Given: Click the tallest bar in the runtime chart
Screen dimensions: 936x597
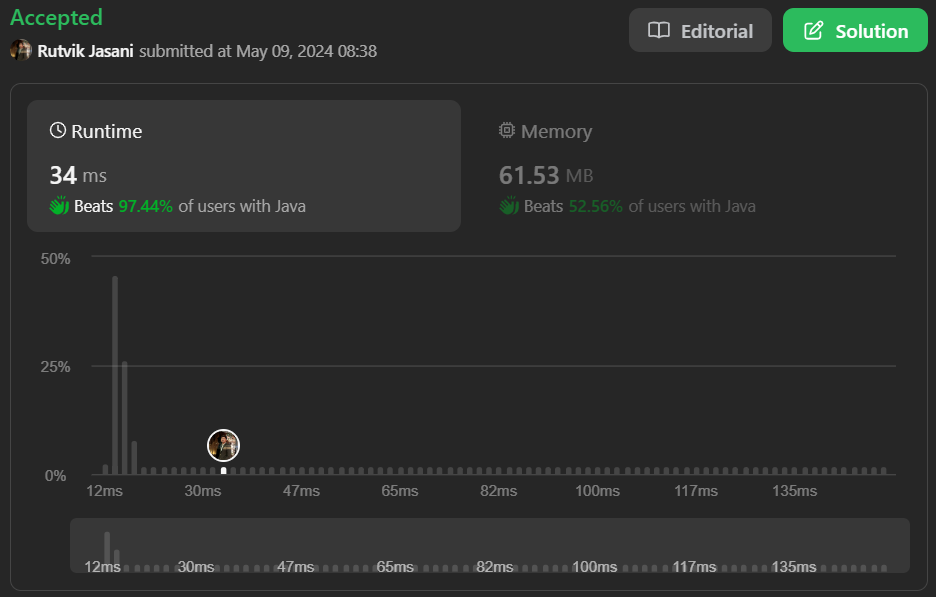Looking at the screenshot, I should pos(115,375).
